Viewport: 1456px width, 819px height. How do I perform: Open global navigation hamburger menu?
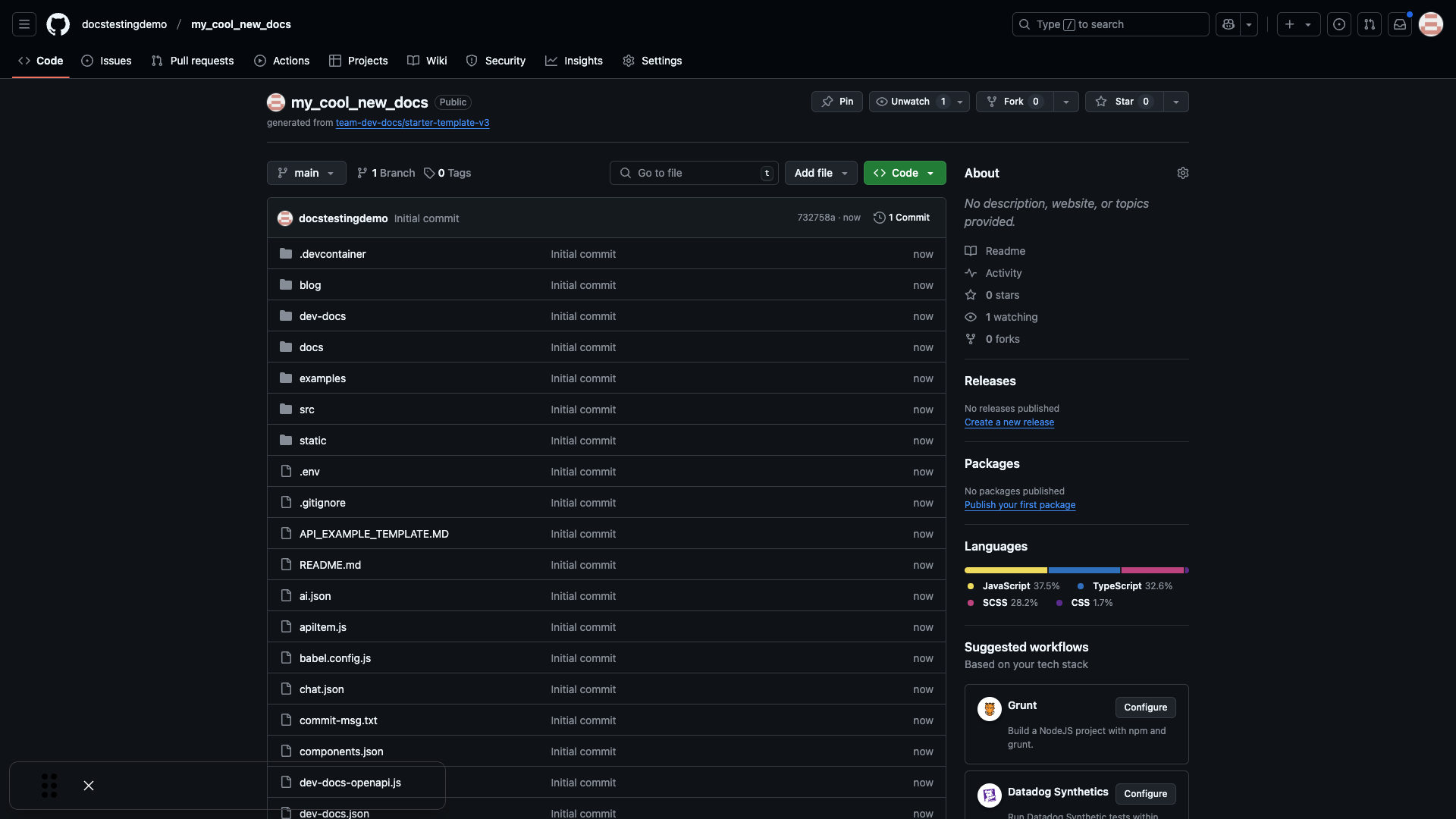tap(24, 24)
